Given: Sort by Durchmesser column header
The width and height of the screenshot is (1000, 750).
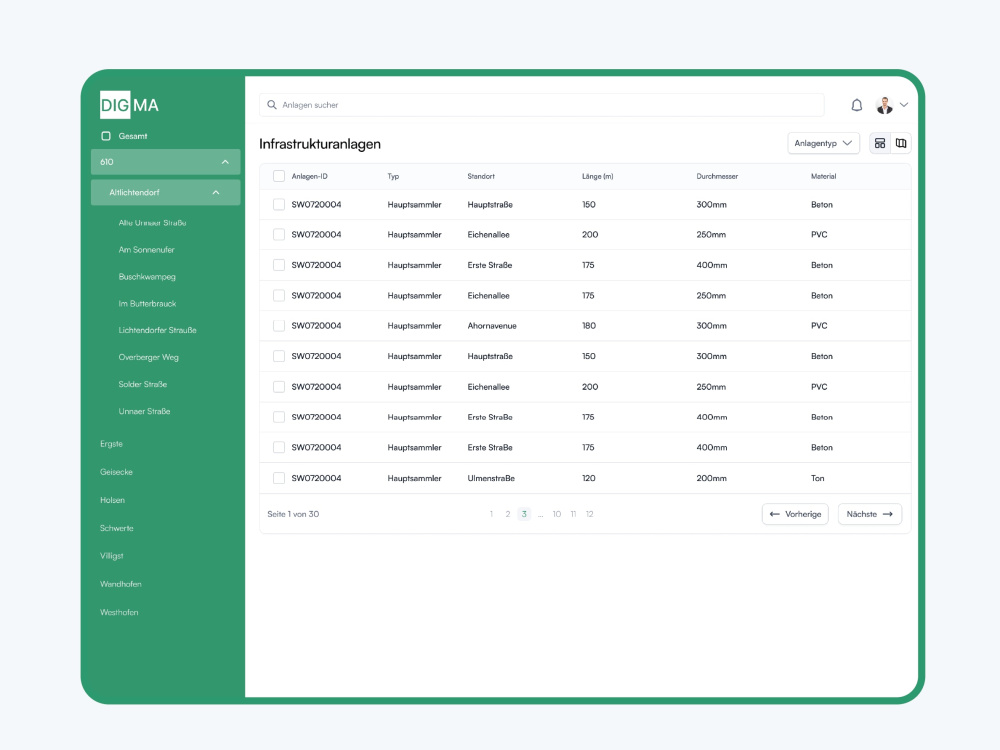Looking at the screenshot, I should (x=717, y=176).
